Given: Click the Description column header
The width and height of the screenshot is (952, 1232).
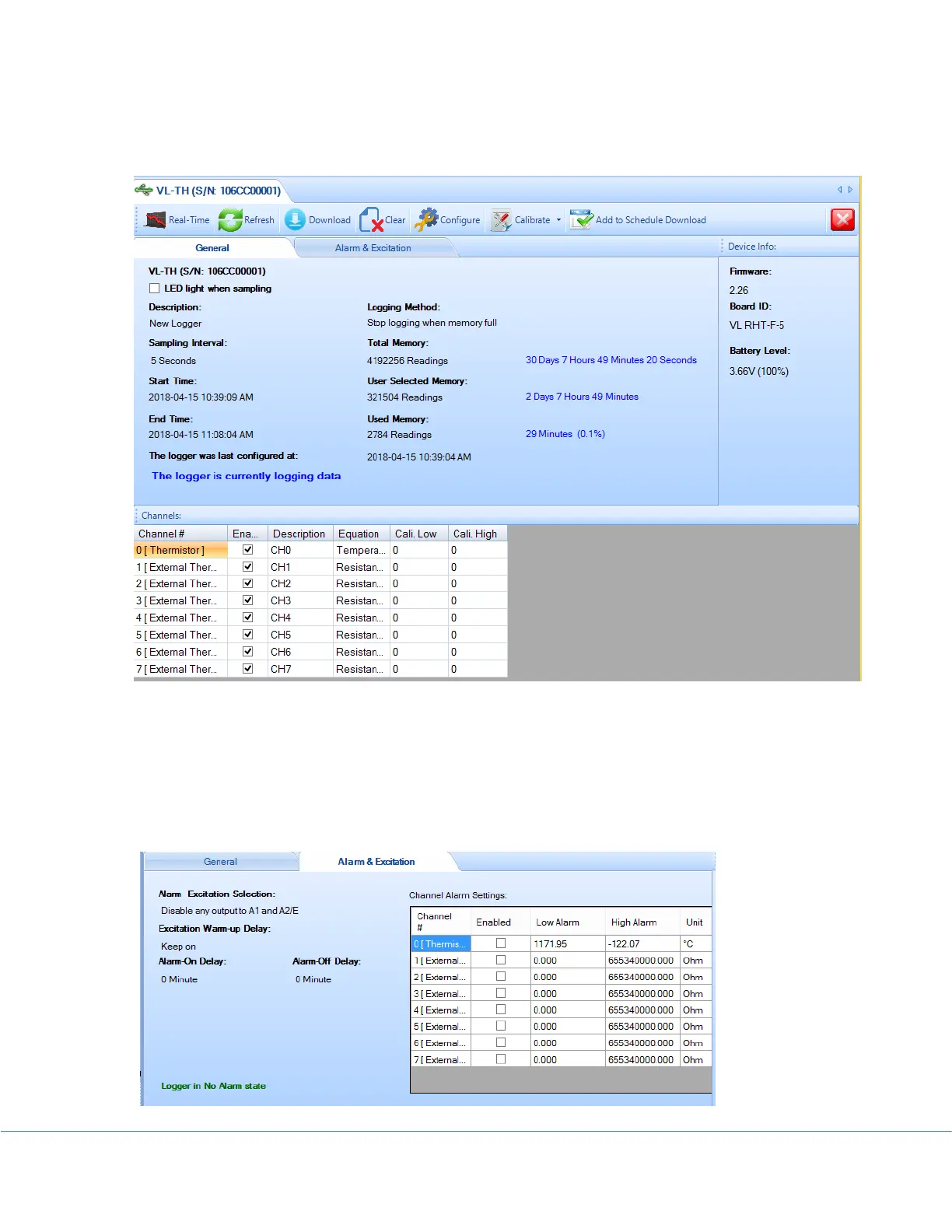Looking at the screenshot, I should (300, 534).
